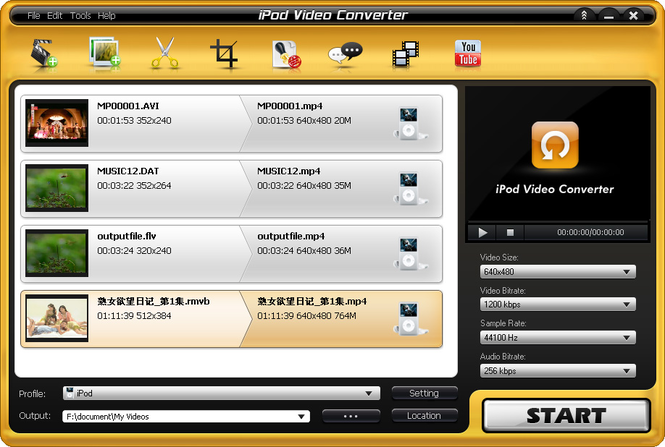Click the 00:03:22 640x480 35M output info
Viewport: 665px width, 447px height.
304,185
